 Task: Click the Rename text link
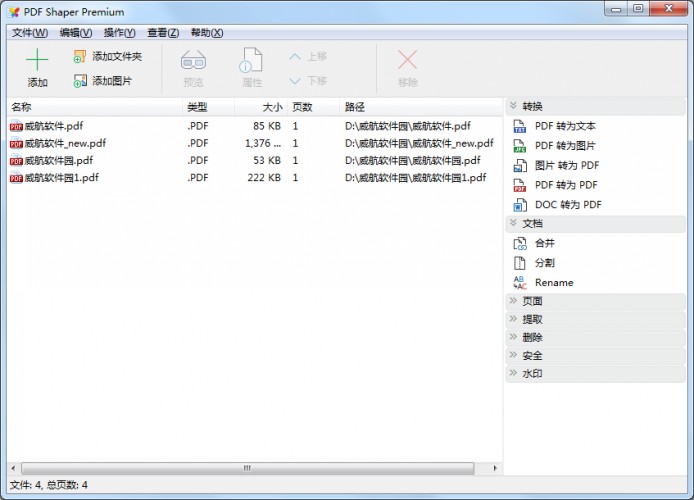pos(554,282)
